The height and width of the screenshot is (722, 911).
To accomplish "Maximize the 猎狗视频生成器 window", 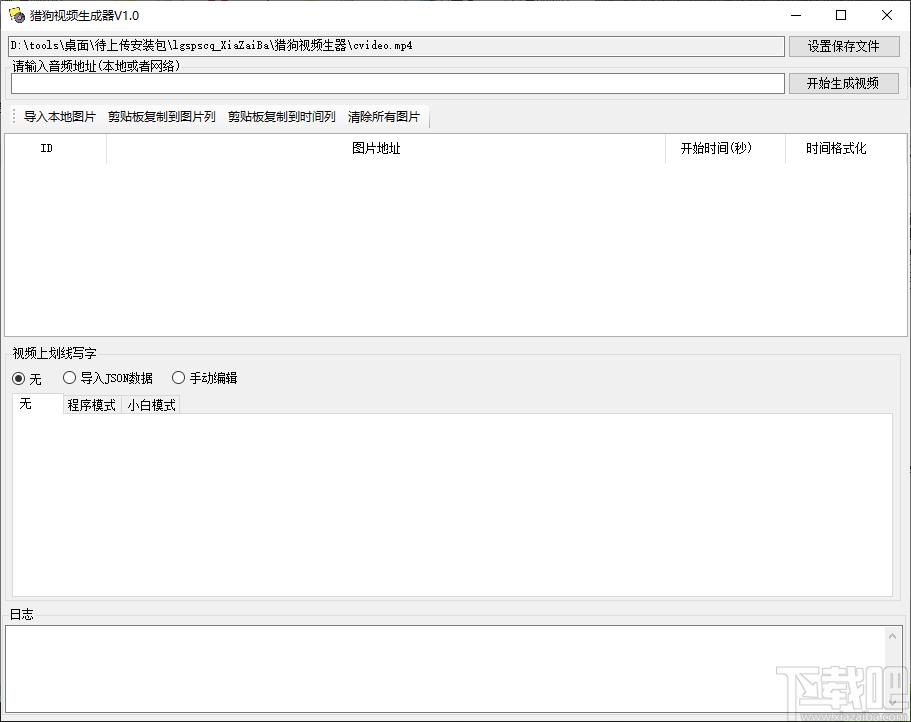I will point(841,15).
